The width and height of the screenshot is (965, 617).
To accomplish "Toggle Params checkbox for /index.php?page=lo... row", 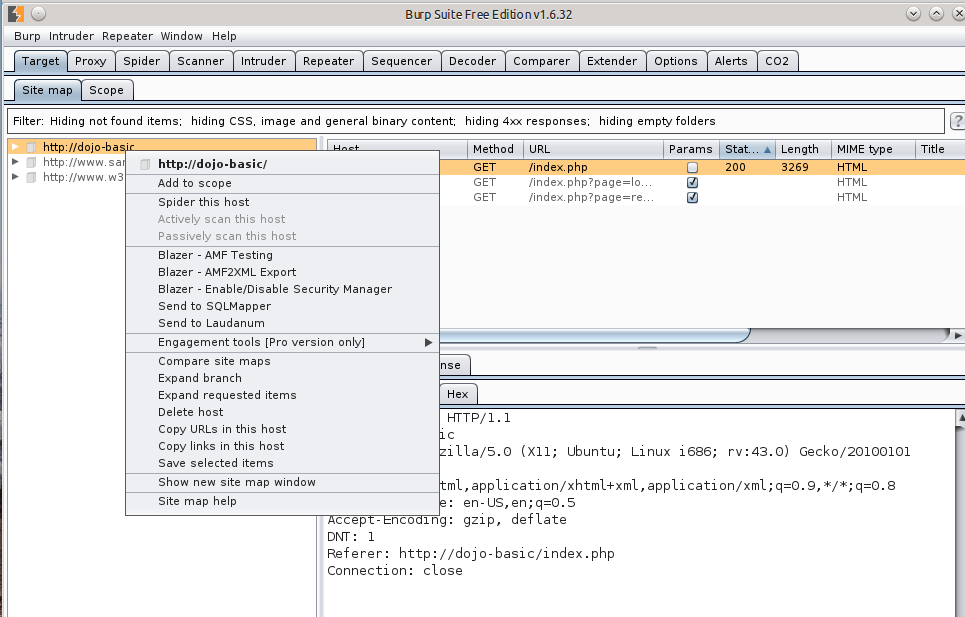I will (692, 183).
